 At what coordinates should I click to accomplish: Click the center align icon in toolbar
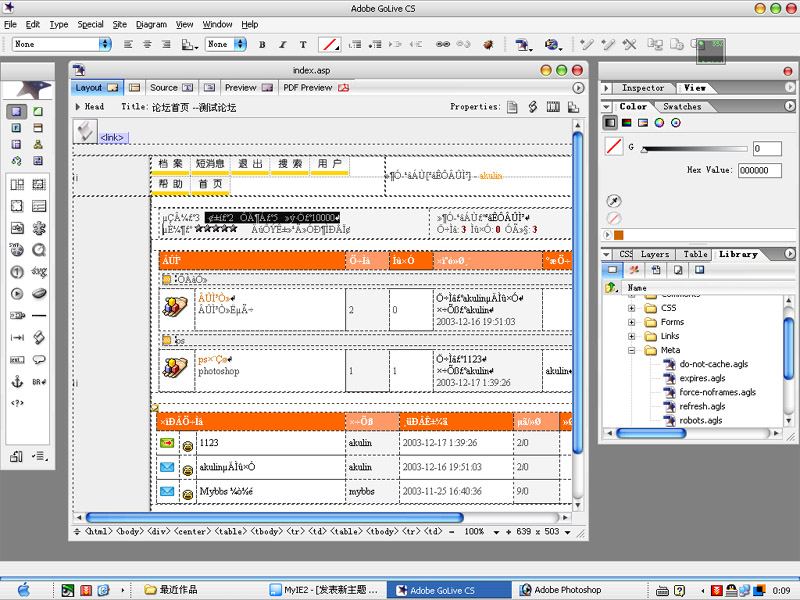tap(147, 45)
